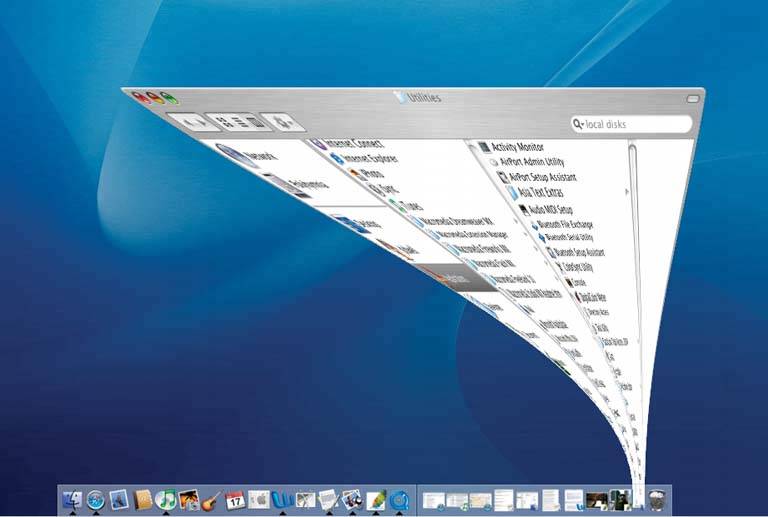Launch Microsoft Word from the Dock

click(282, 498)
